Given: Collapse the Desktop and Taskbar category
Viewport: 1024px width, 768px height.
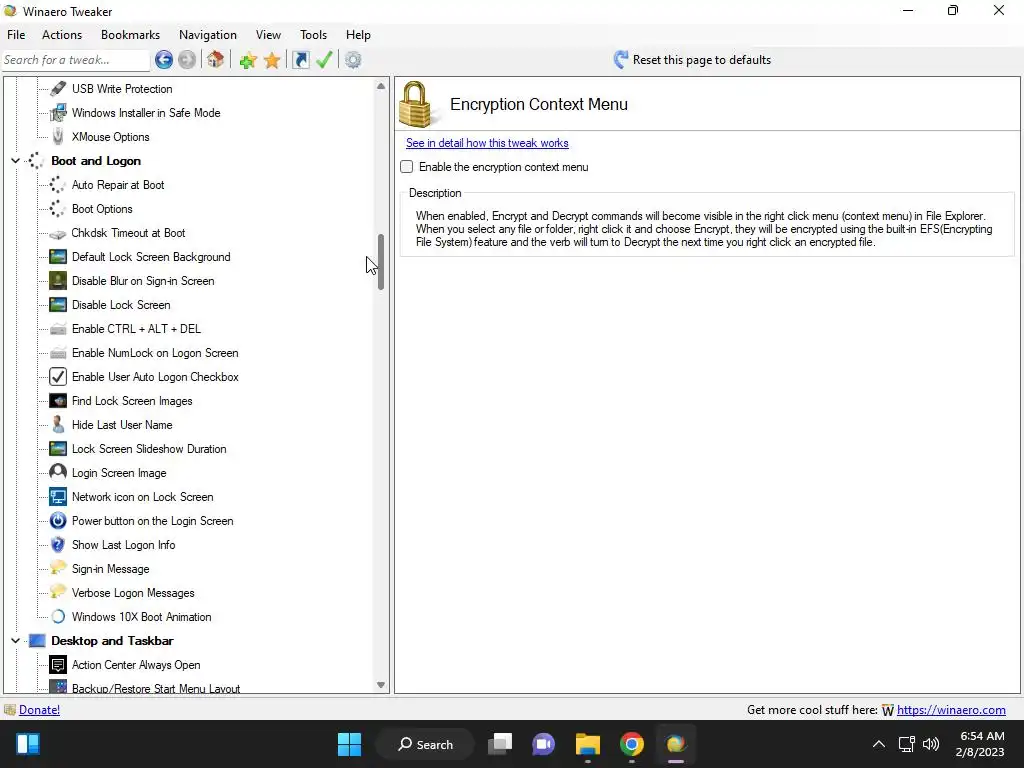Looking at the screenshot, I should pyautogui.click(x=15, y=641).
